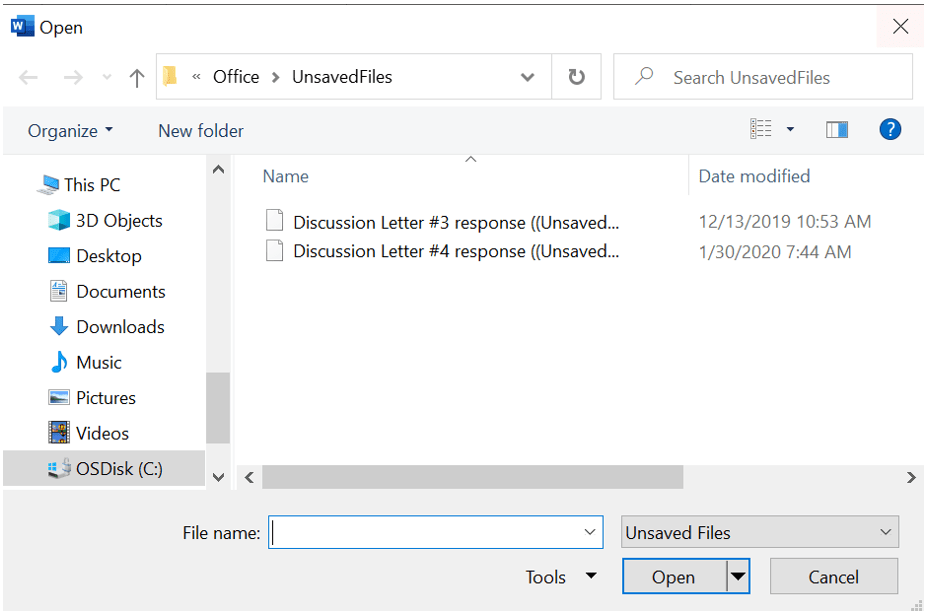Image resolution: width=927 pixels, height=612 pixels.
Task: Click the Up one level arrow
Action: pyautogui.click(x=137, y=78)
